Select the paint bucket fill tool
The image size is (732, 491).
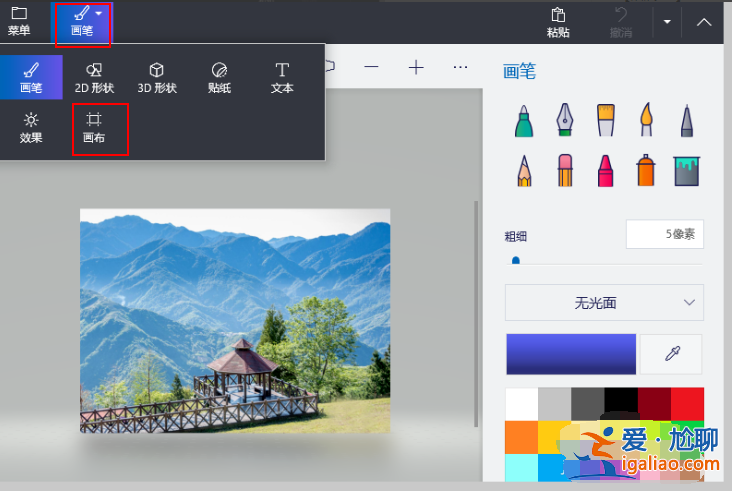click(x=687, y=171)
